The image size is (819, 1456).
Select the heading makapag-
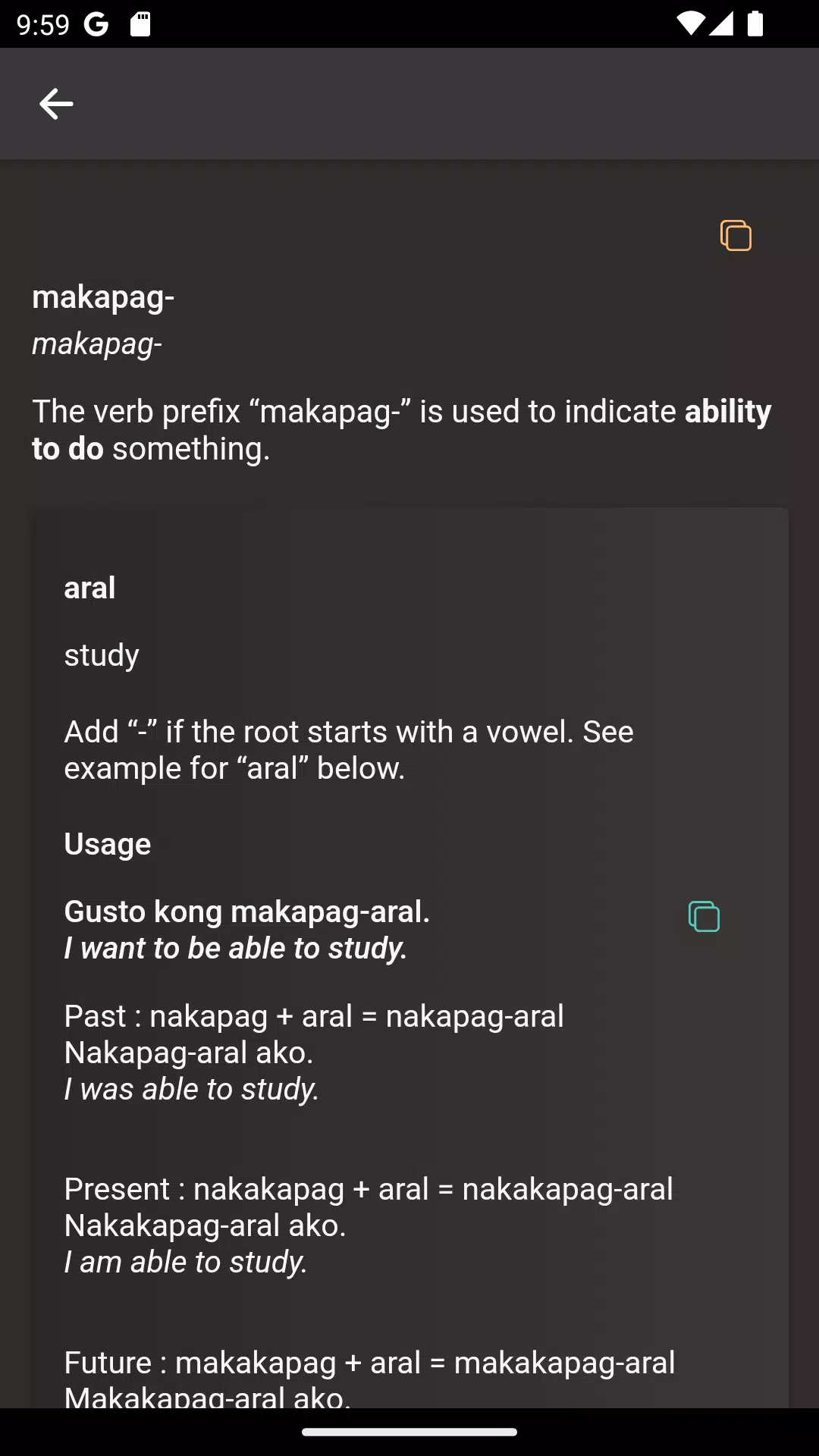(103, 297)
